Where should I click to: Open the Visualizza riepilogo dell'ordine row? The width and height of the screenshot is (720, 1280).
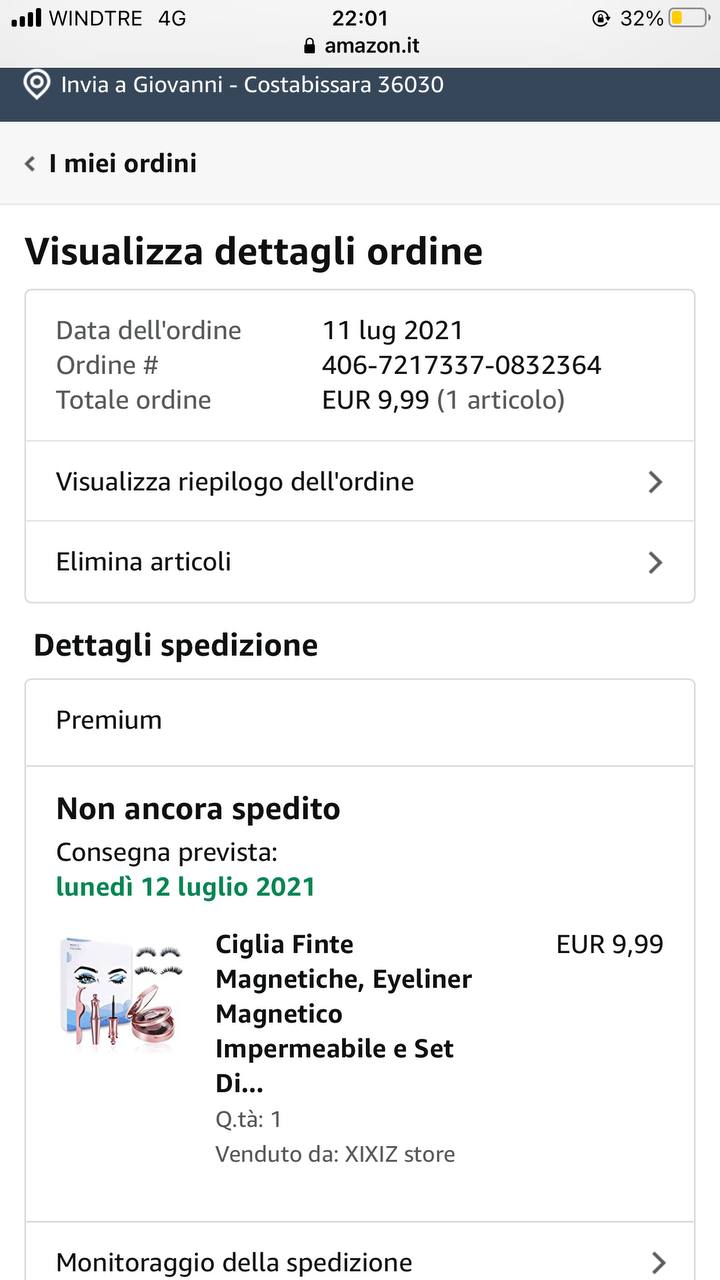[235, 482]
